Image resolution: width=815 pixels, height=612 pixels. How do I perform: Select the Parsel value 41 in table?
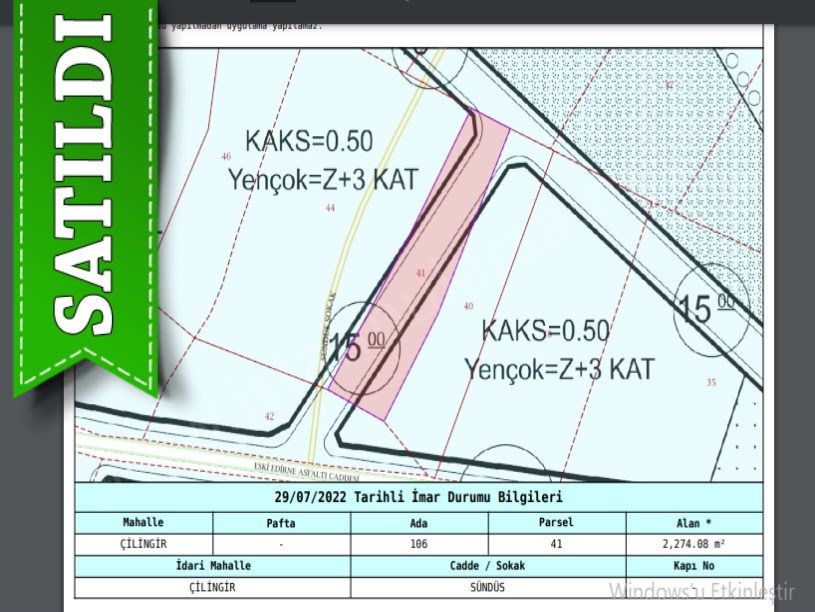click(556, 544)
